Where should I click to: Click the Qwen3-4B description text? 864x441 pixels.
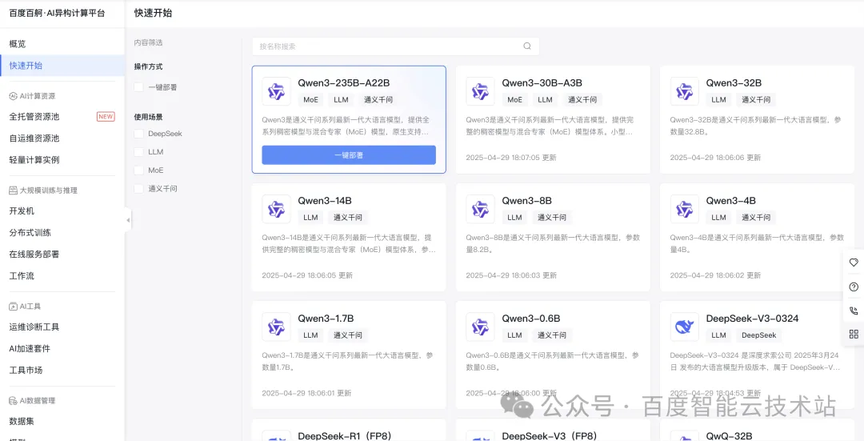click(757, 244)
